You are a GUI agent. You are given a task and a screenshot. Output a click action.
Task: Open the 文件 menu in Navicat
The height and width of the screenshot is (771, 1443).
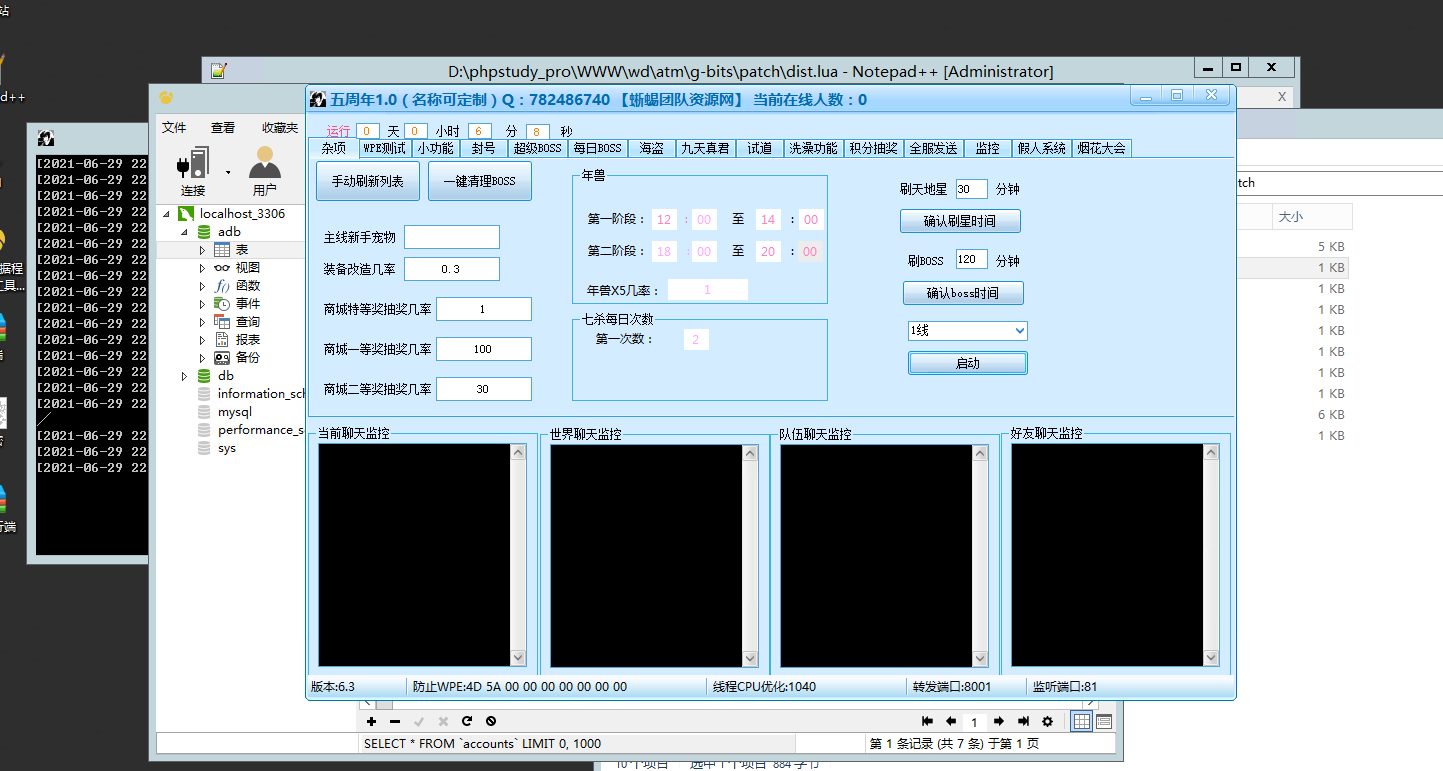174,127
